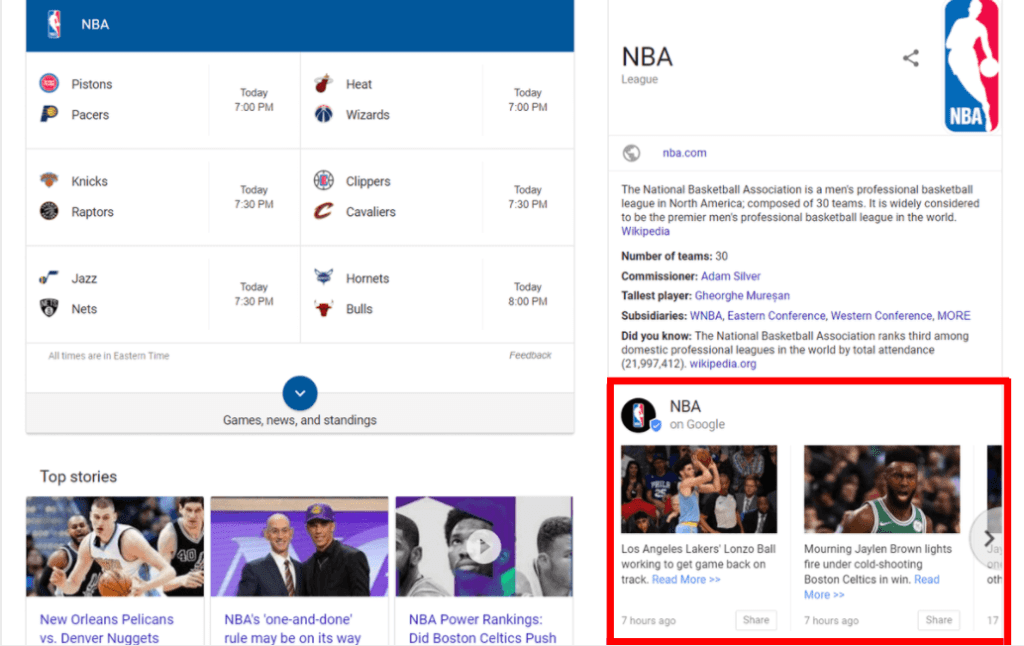
Task: Select the Raptors team logo
Action: pyautogui.click(x=49, y=211)
